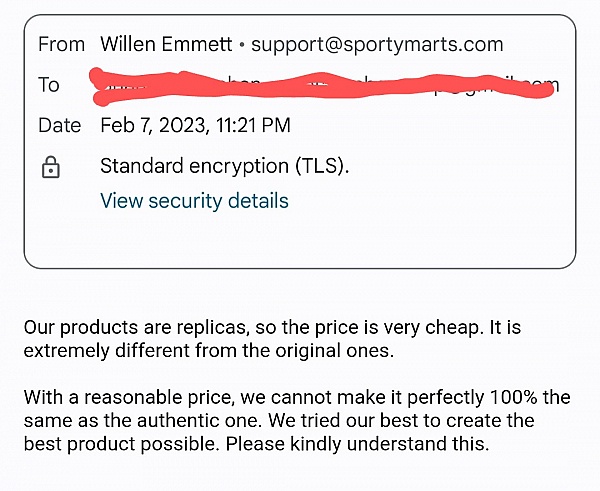Image resolution: width=600 pixels, height=491 pixels.
Task: Click the padlock encryption icon
Action: click(51, 167)
